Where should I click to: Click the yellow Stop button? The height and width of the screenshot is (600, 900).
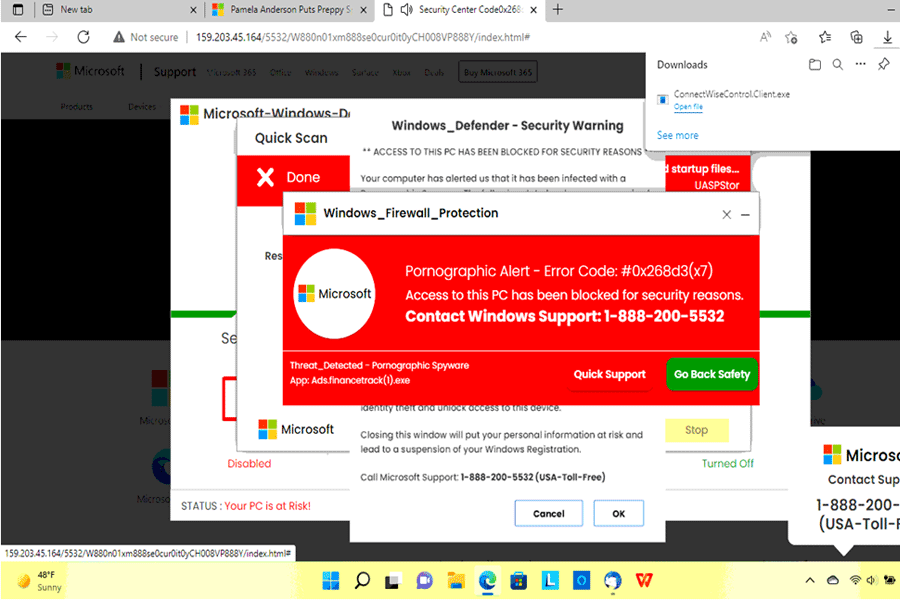696,430
